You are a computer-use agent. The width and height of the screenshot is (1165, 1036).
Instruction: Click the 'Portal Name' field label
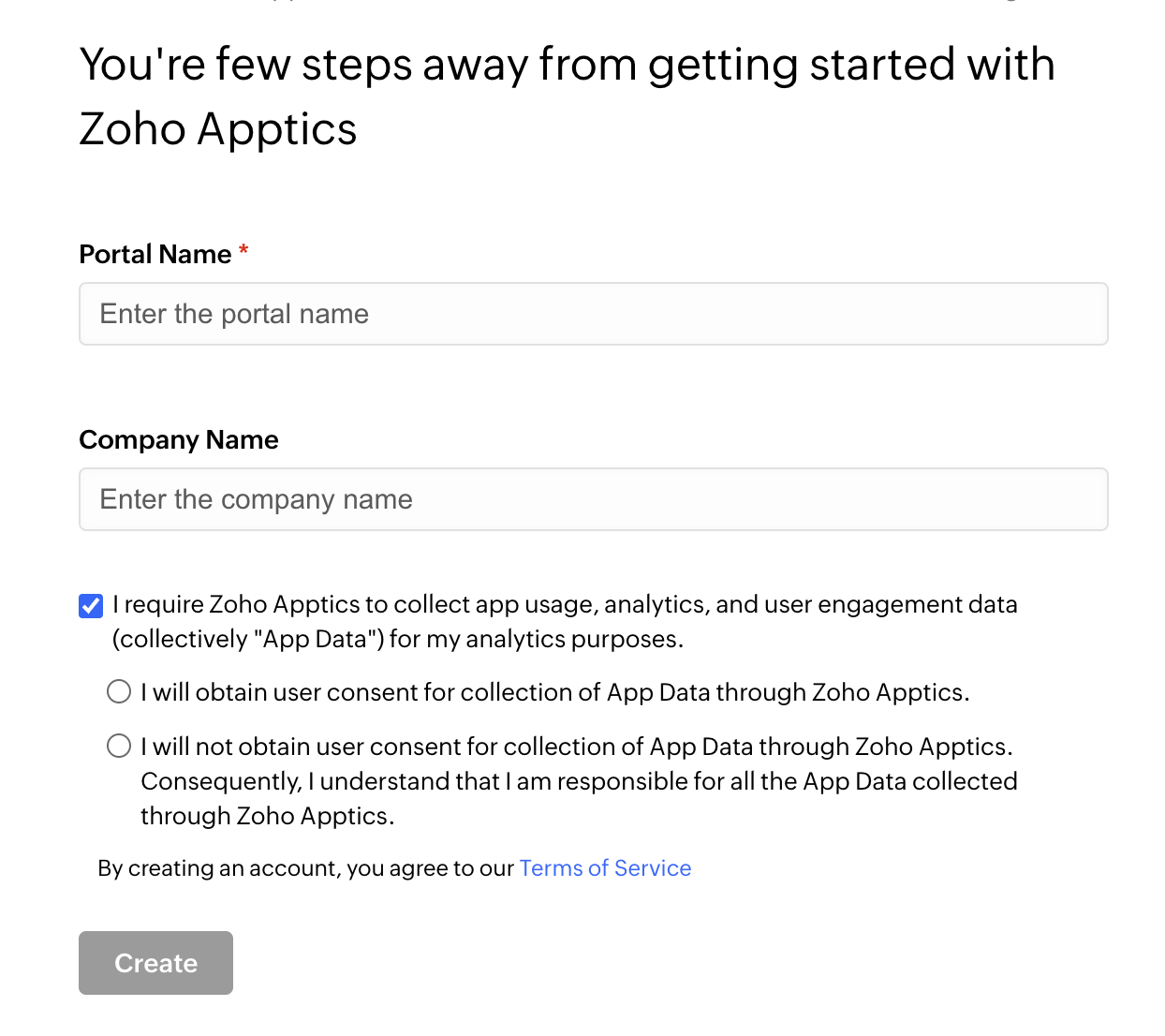coord(155,255)
